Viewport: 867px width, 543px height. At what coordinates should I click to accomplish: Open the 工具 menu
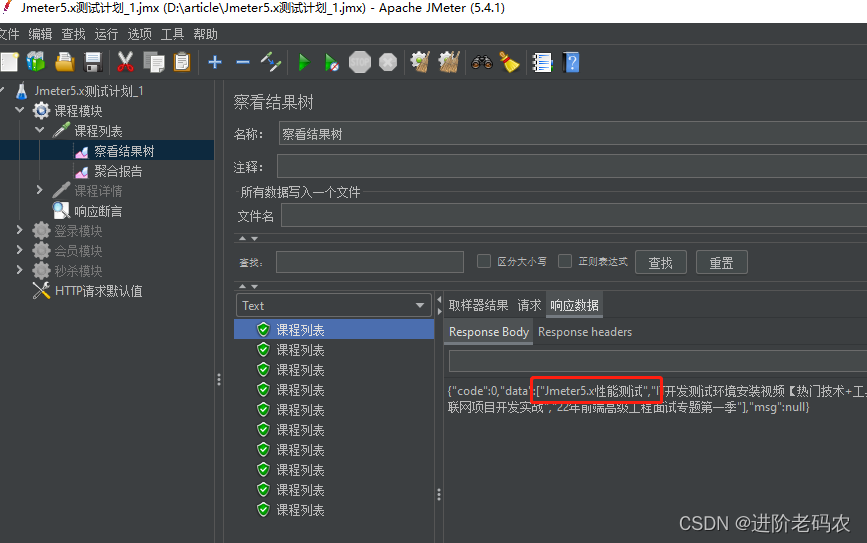[173, 34]
